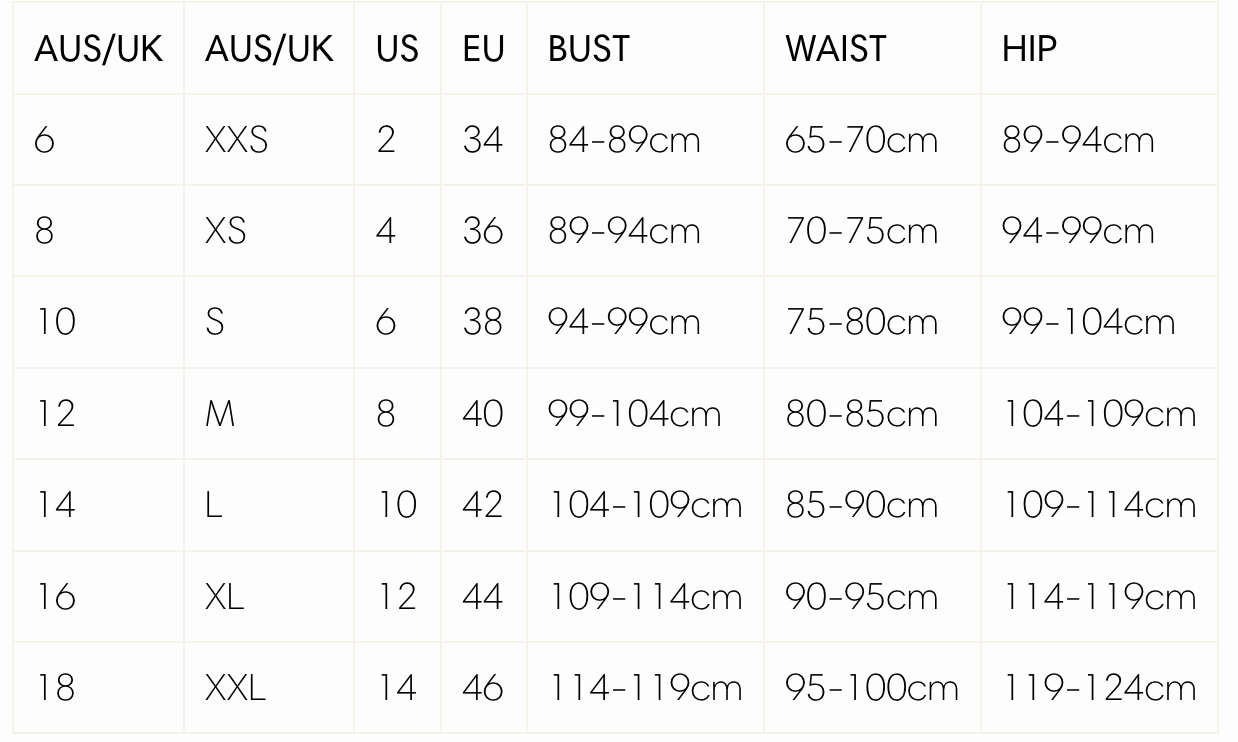Click the US column header
Image resolution: width=1238 pixels, height=742 pixels.
click(397, 49)
